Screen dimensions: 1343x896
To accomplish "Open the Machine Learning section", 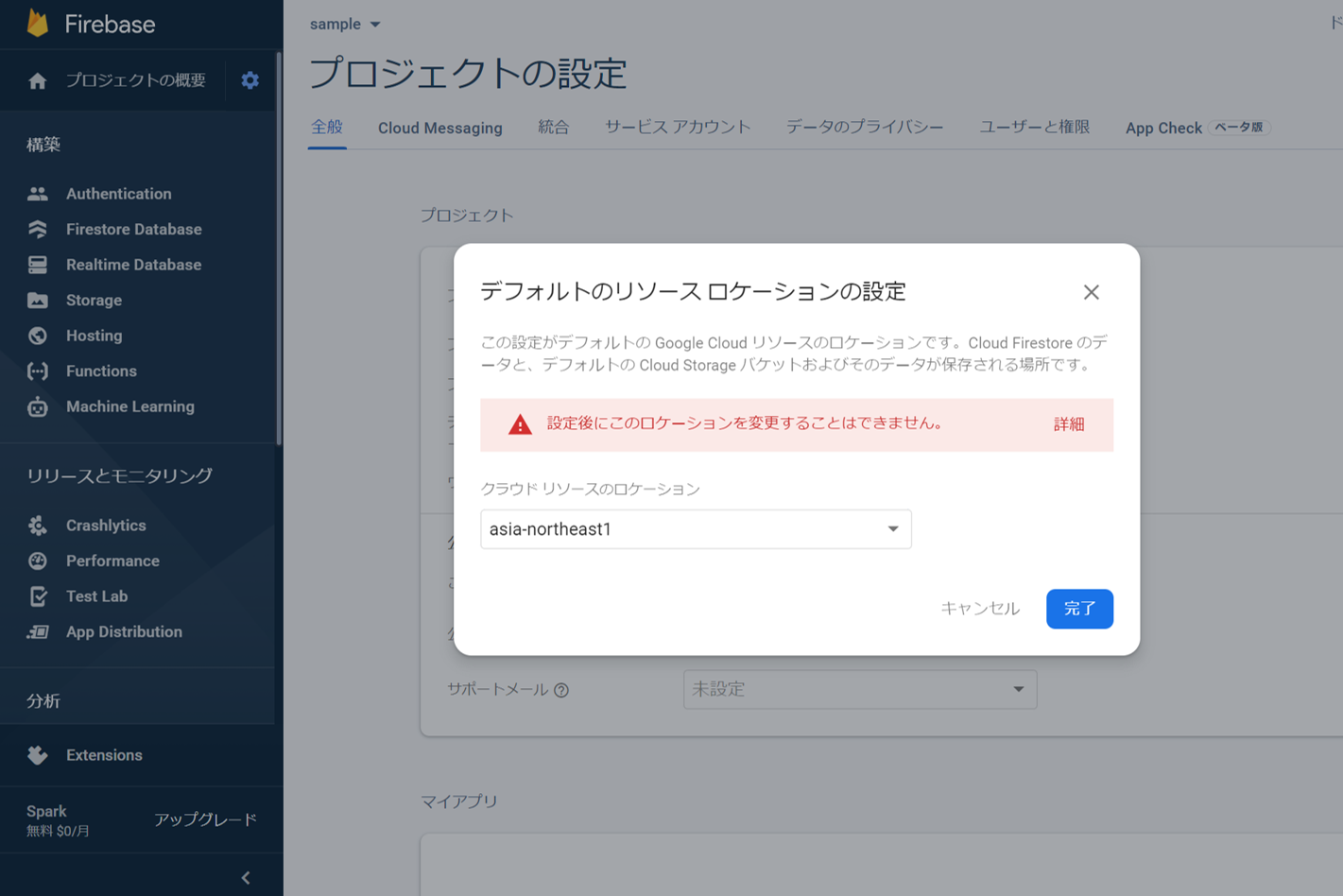I will [x=128, y=406].
